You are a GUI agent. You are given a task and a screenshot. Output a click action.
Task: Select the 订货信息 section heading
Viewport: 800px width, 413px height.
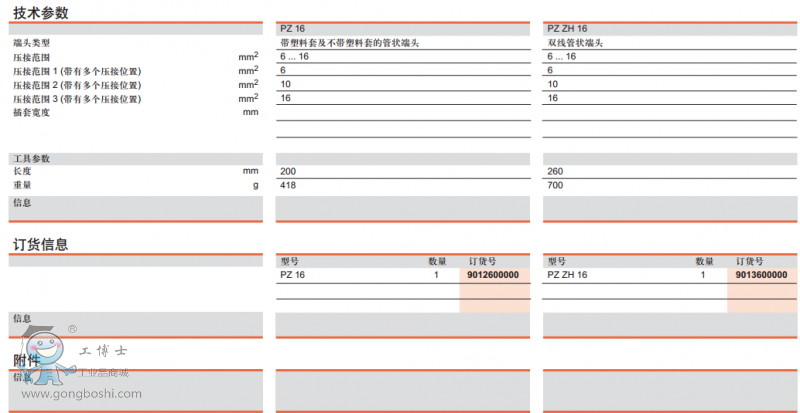pyautogui.click(x=40, y=245)
